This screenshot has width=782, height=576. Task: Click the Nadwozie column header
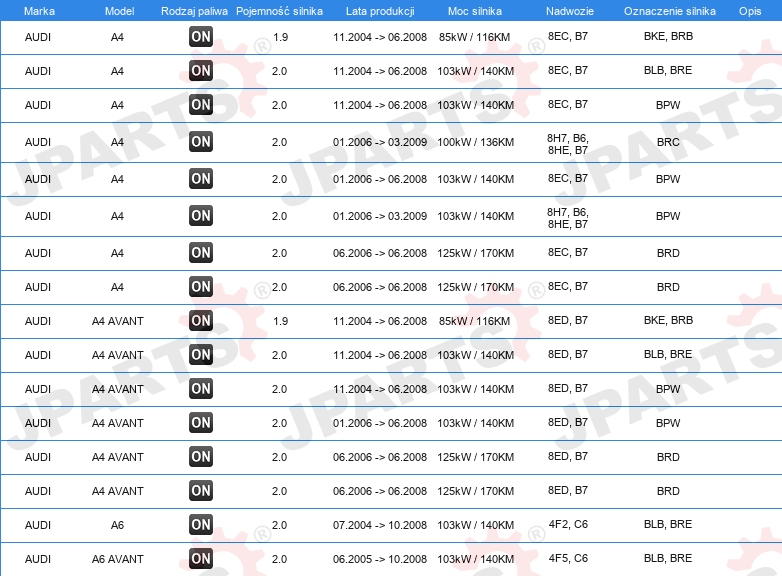(570, 11)
